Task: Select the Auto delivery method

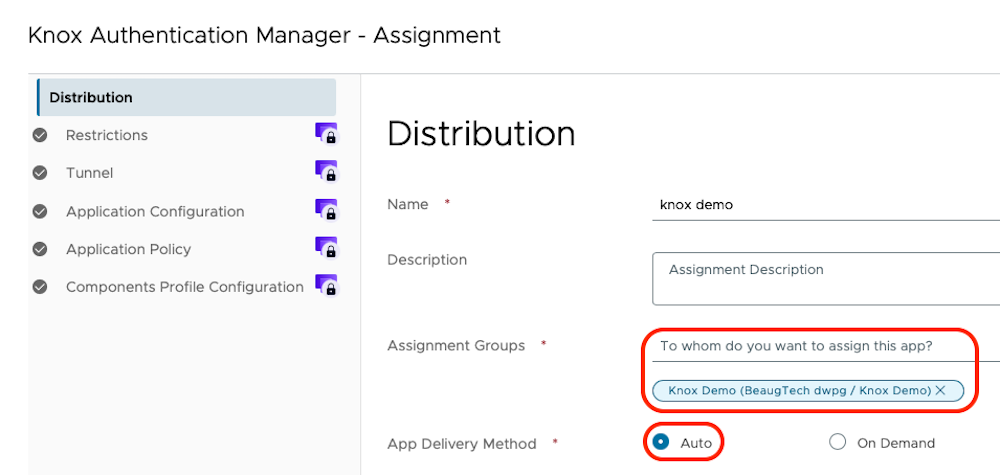Action: coord(660,442)
